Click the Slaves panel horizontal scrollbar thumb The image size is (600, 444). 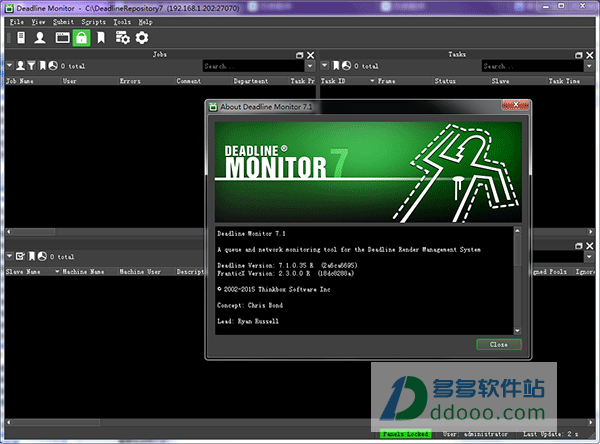(x=56, y=423)
